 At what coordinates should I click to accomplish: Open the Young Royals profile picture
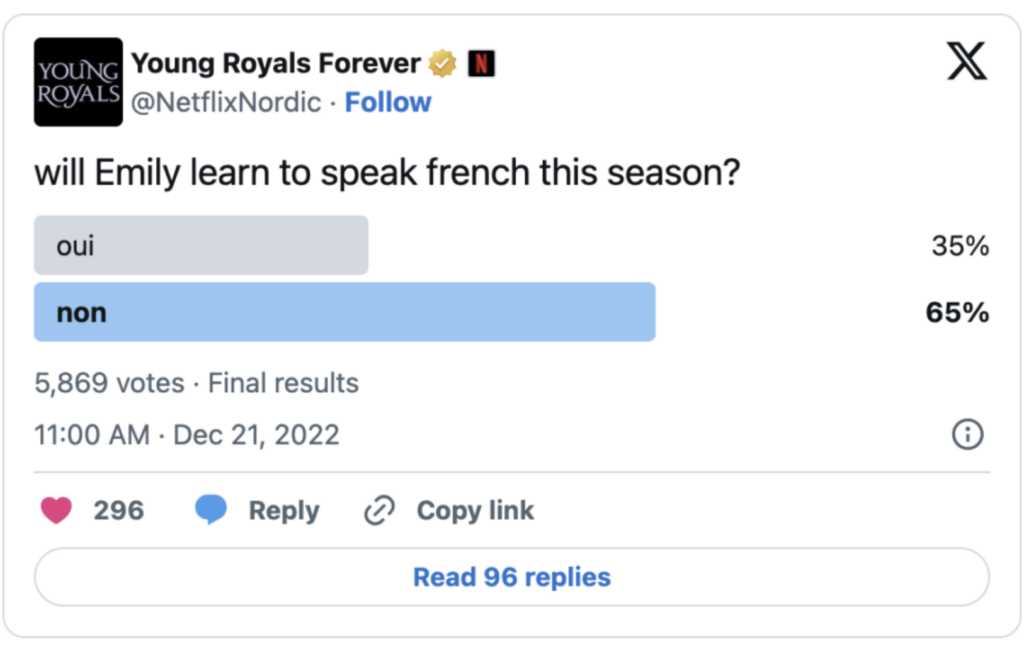click(78, 82)
